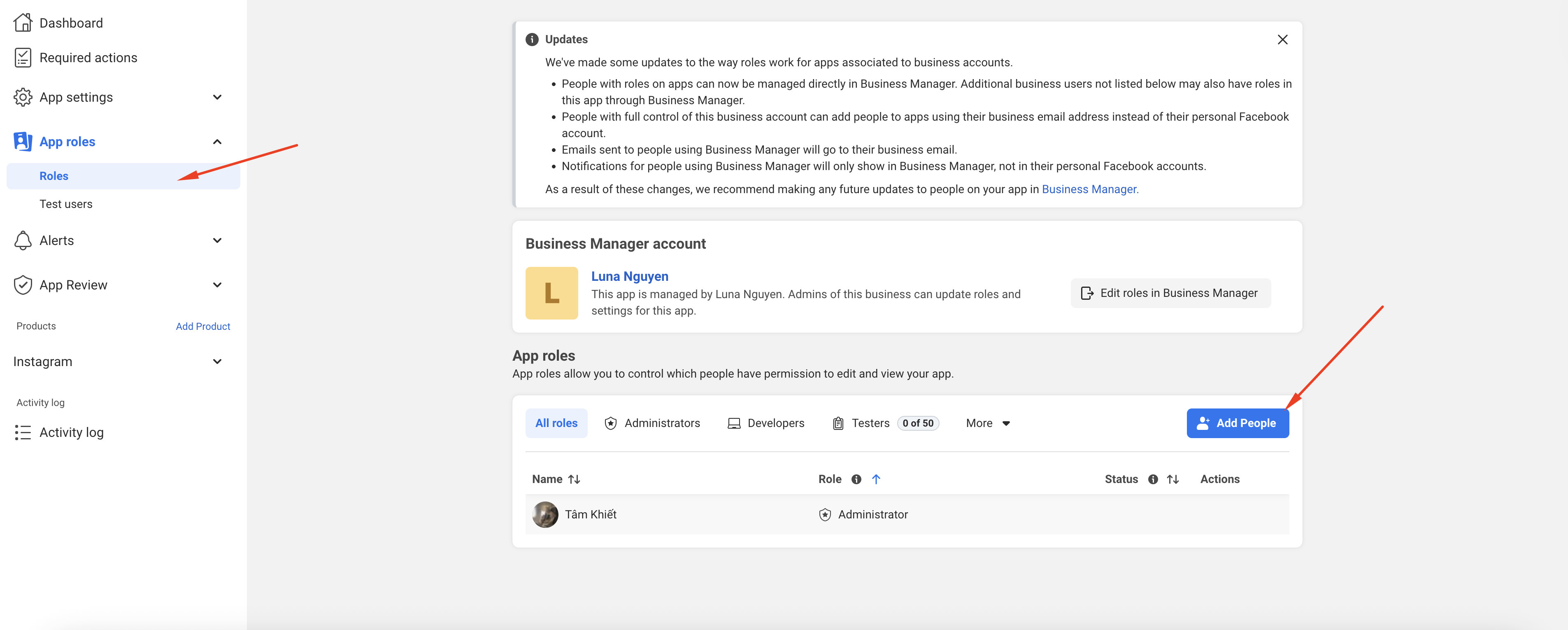The height and width of the screenshot is (630, 1568).
Task: Open the Business Manager link
Action: 1089,189
